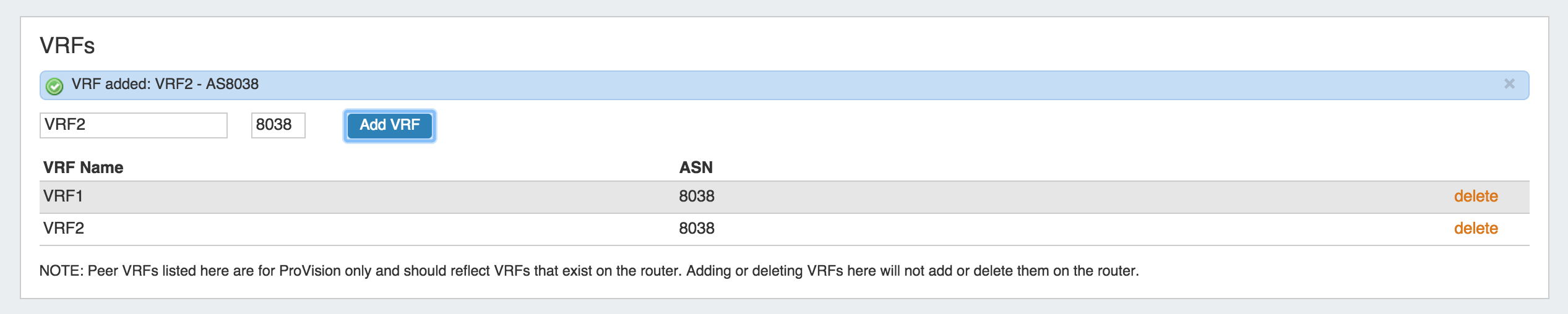Click the VRF Name column header
The width and height of the screenshot is (1568, 314).
point(83,168)
